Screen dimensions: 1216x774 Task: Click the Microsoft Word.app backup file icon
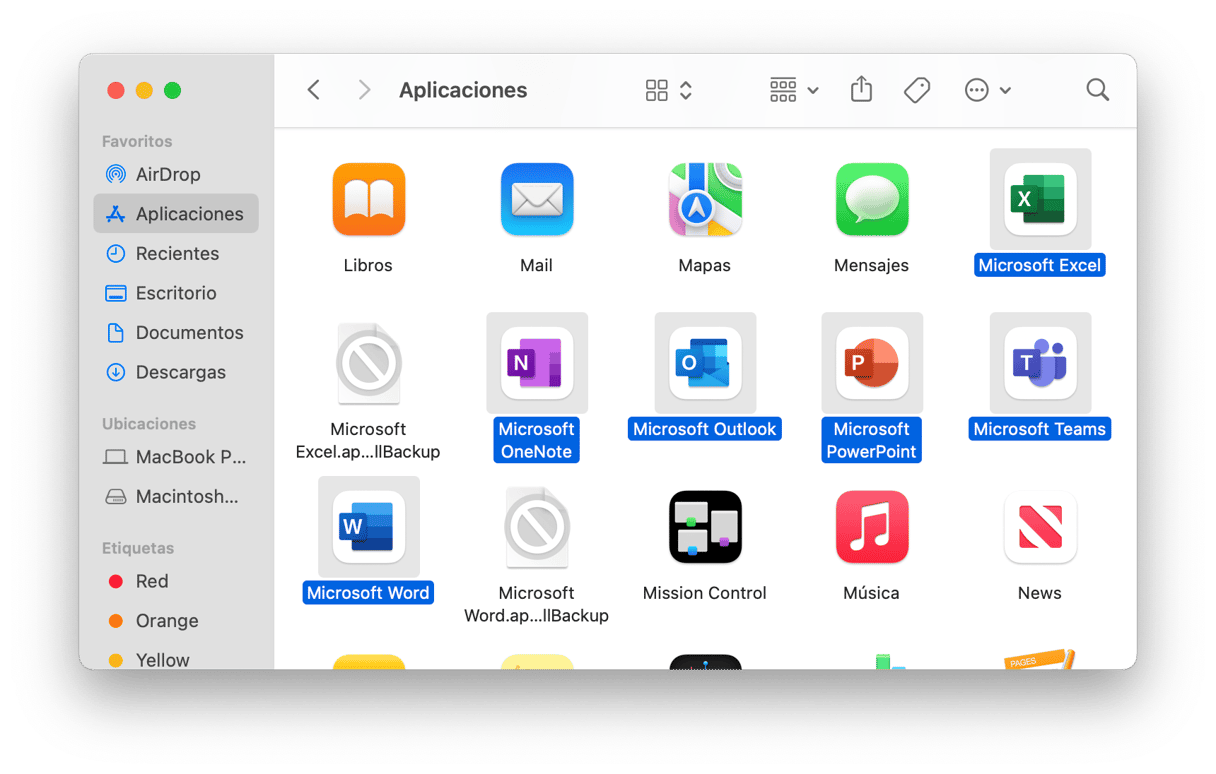537,527
